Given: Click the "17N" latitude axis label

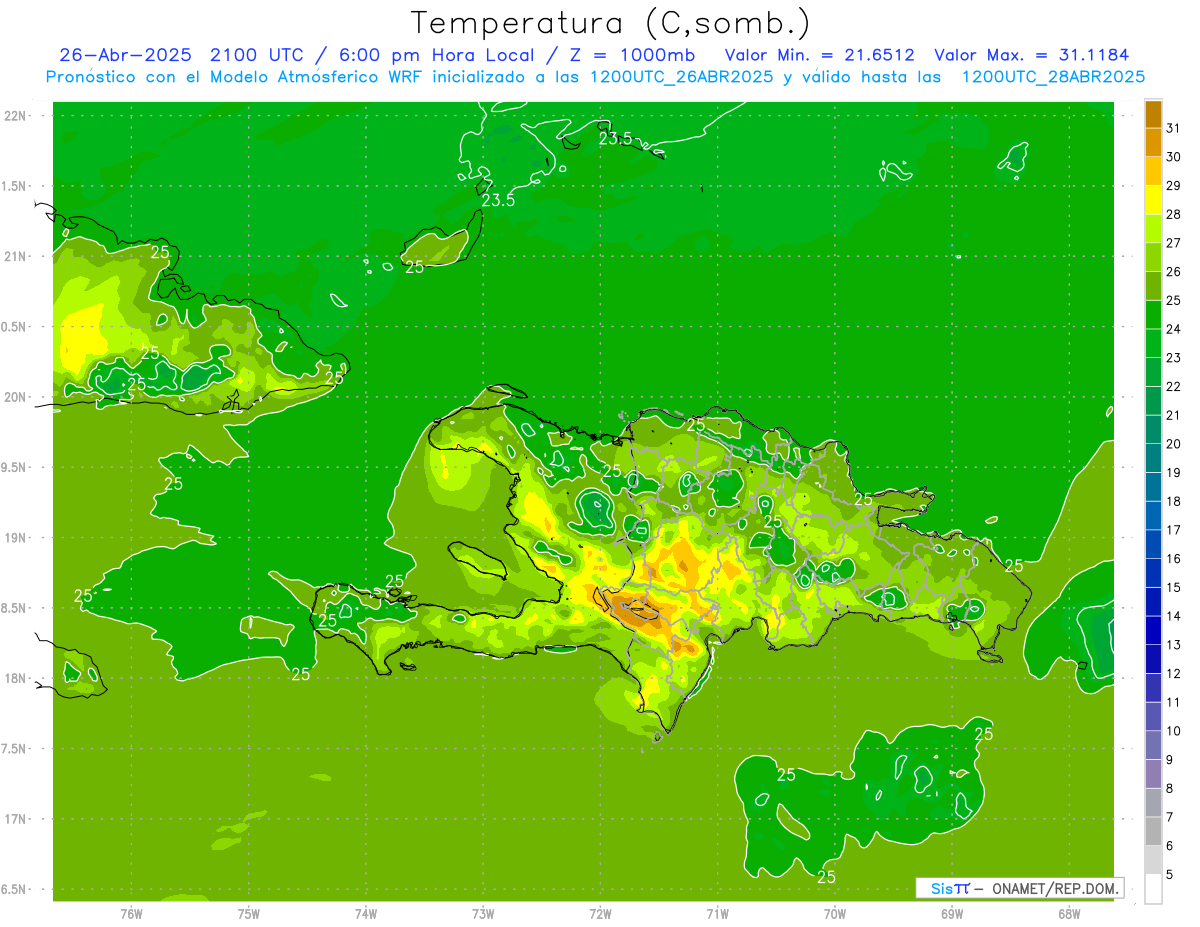Looking at the screenshot, I should click(17, 819).
